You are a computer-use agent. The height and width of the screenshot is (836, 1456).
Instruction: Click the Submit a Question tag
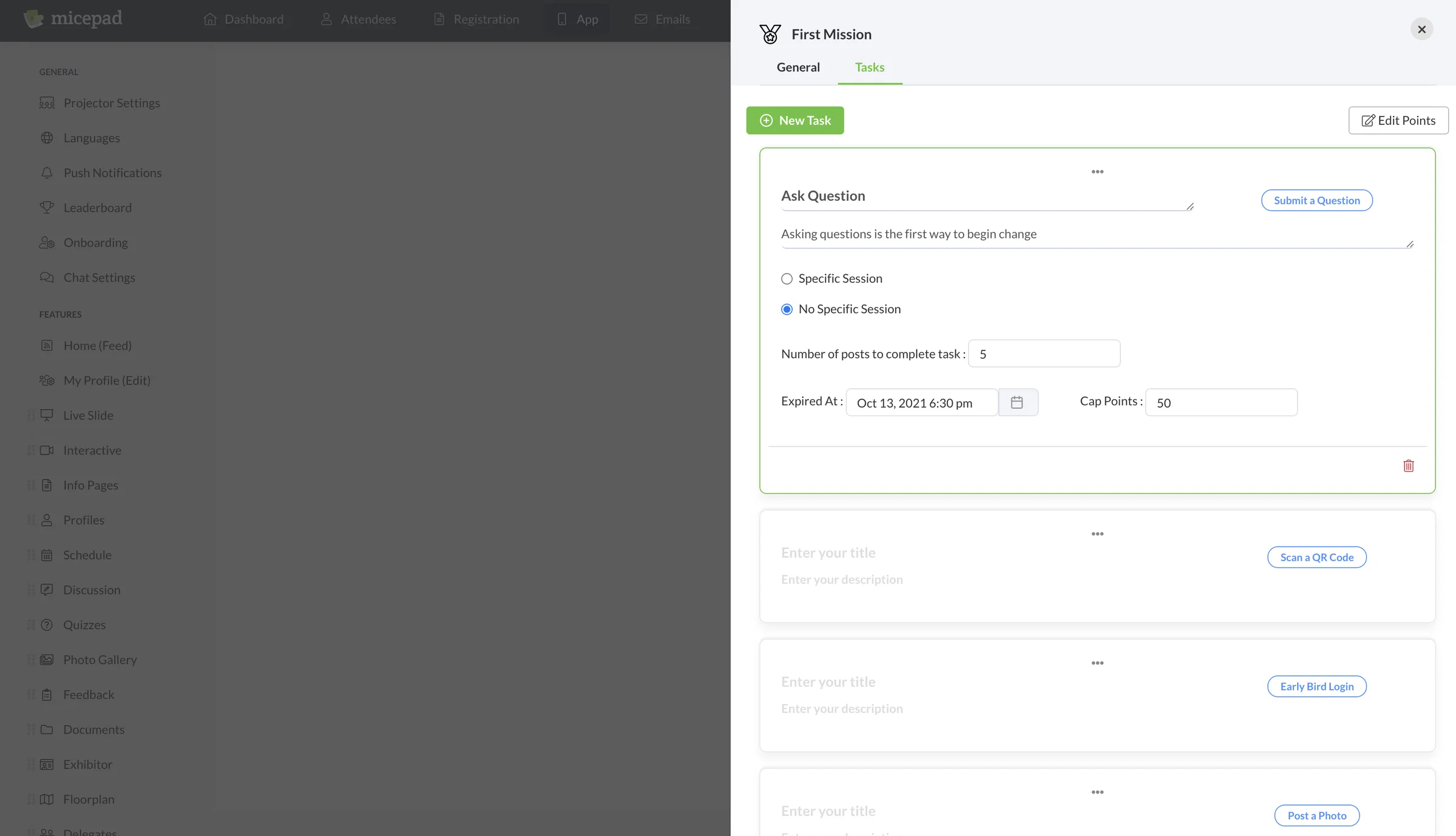(x=1317, y=200)
